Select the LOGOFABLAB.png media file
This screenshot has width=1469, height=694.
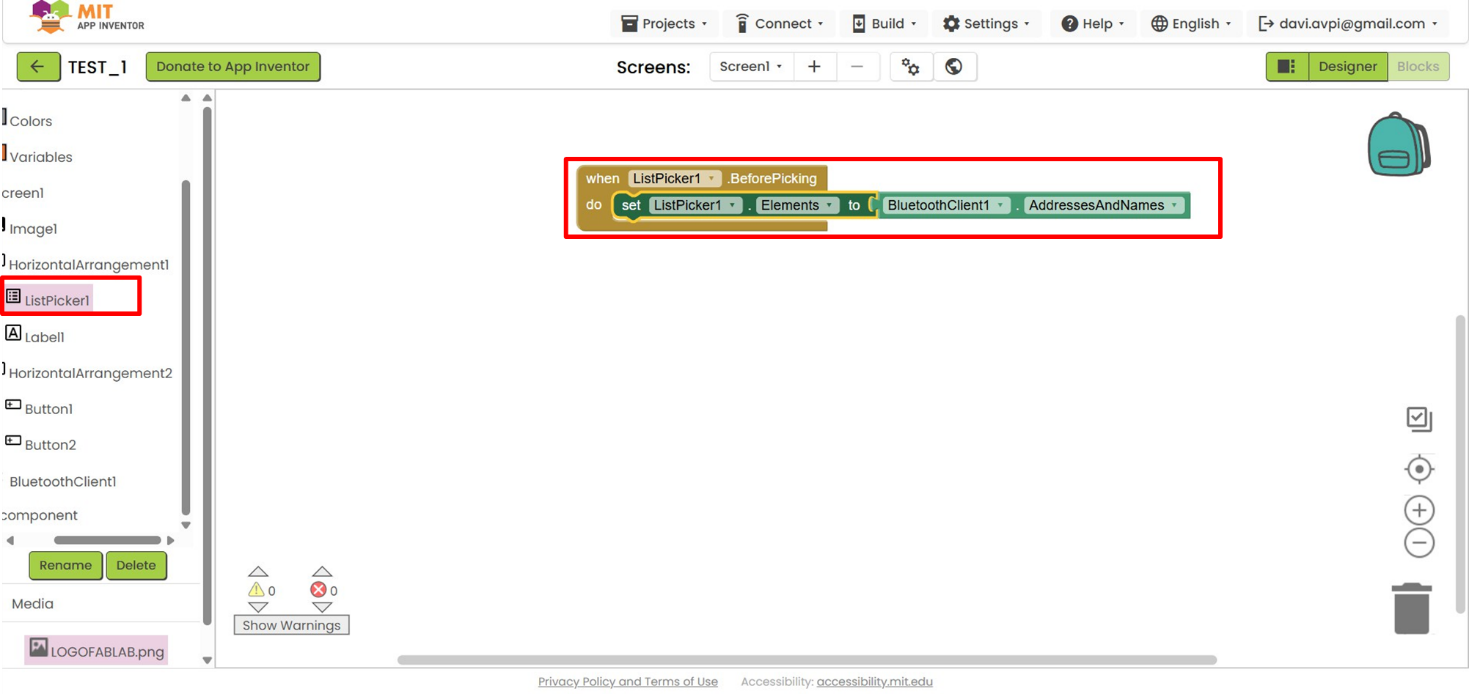[x=96, y=650]
